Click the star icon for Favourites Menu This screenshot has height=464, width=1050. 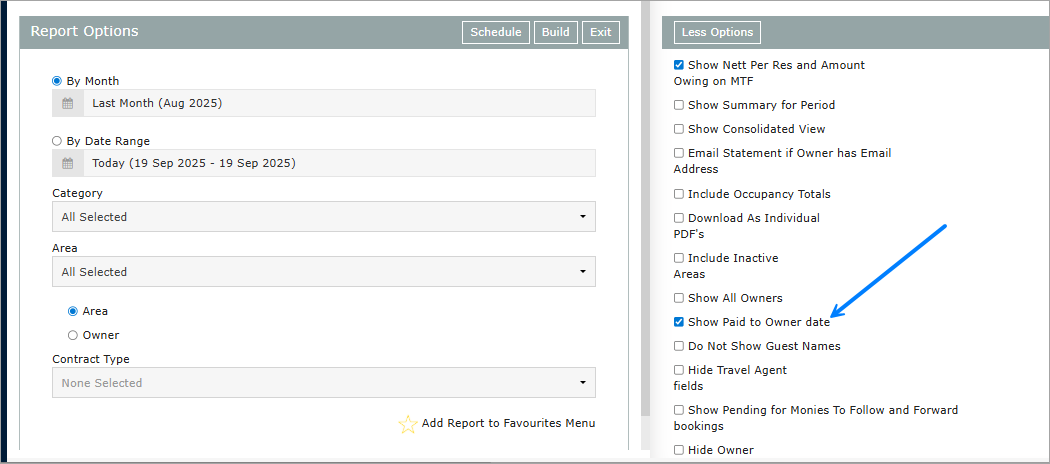point(407,424)
